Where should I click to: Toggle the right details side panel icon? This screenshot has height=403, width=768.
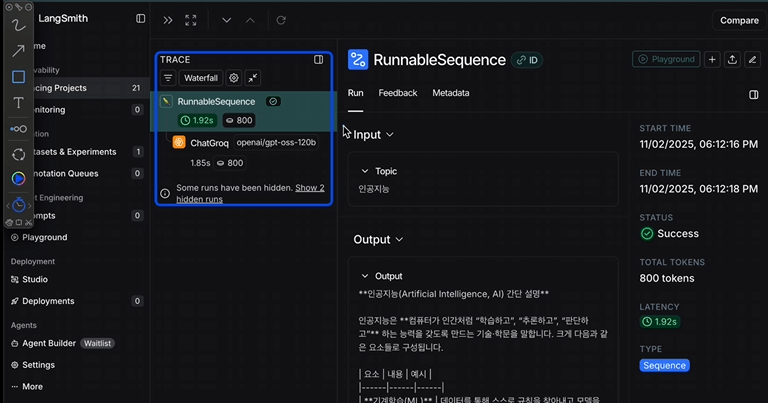[x=754, y=95]
